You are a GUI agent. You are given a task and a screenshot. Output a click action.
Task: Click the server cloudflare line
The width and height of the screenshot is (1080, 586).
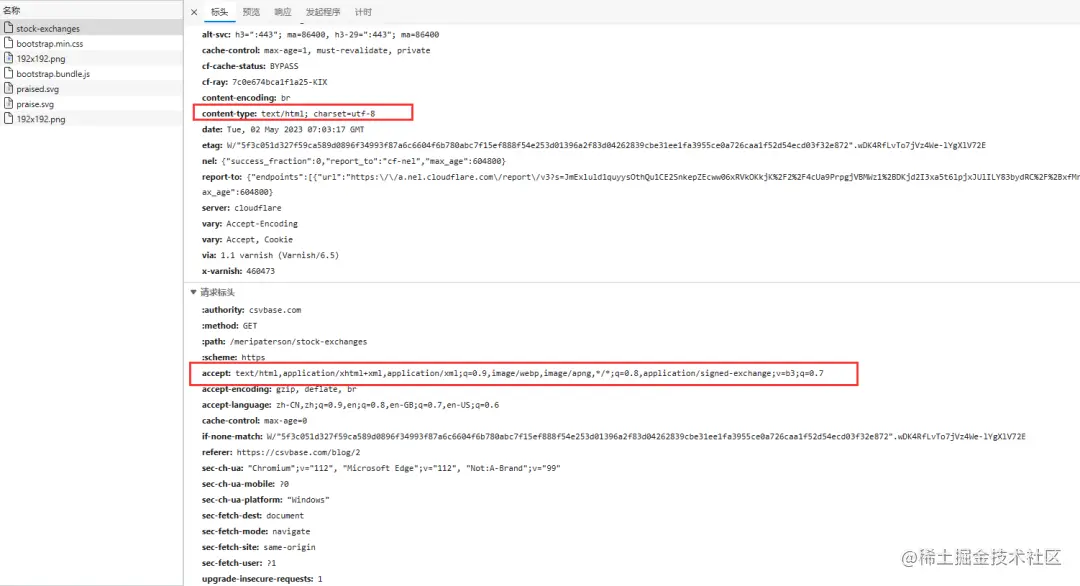(242, 208)
